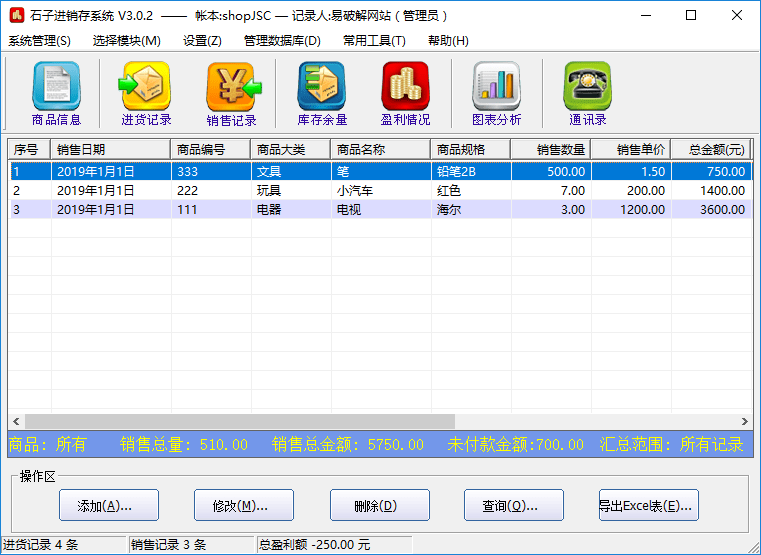The height and width of the screenshot is (555, 761).
Task: Sort by the 销售日期 column header
Action: [110, 150]
